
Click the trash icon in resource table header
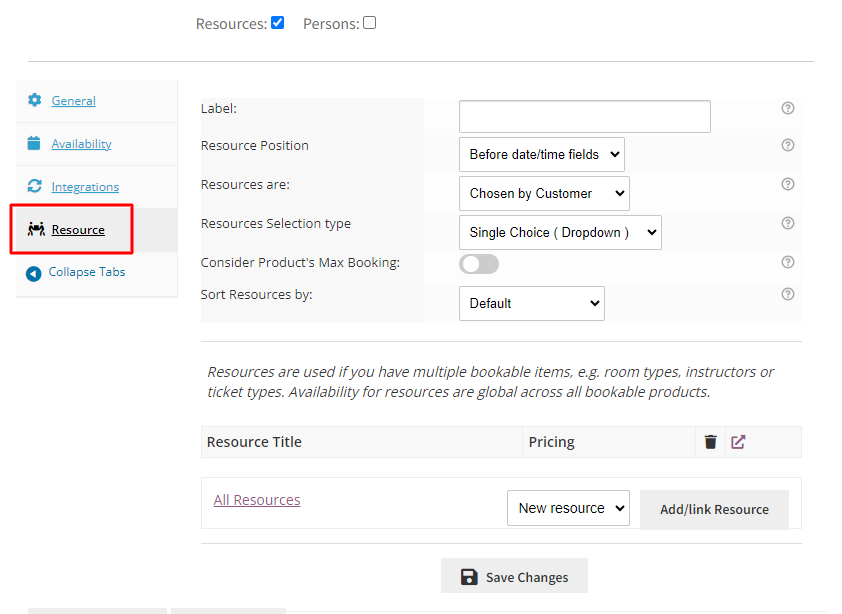(710, 442)
